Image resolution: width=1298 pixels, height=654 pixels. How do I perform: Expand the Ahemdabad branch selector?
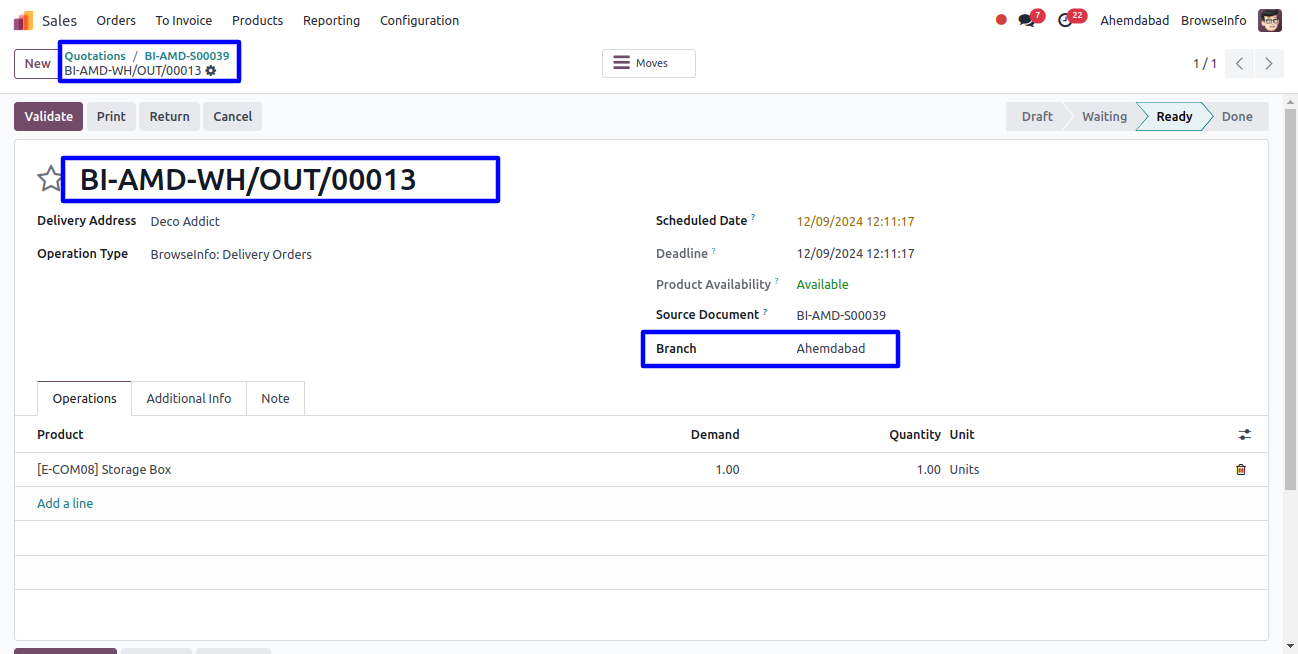pyautogui.click(x=1134, y=20)
